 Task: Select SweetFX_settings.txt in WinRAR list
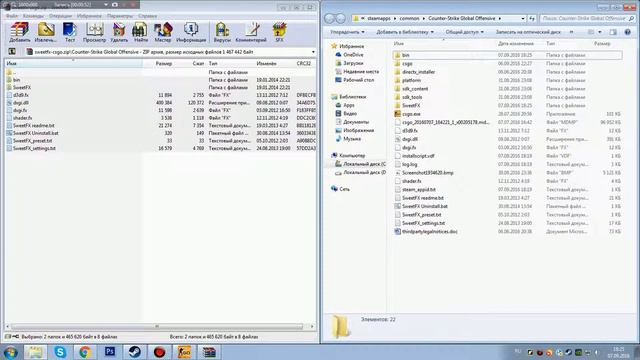34,148
